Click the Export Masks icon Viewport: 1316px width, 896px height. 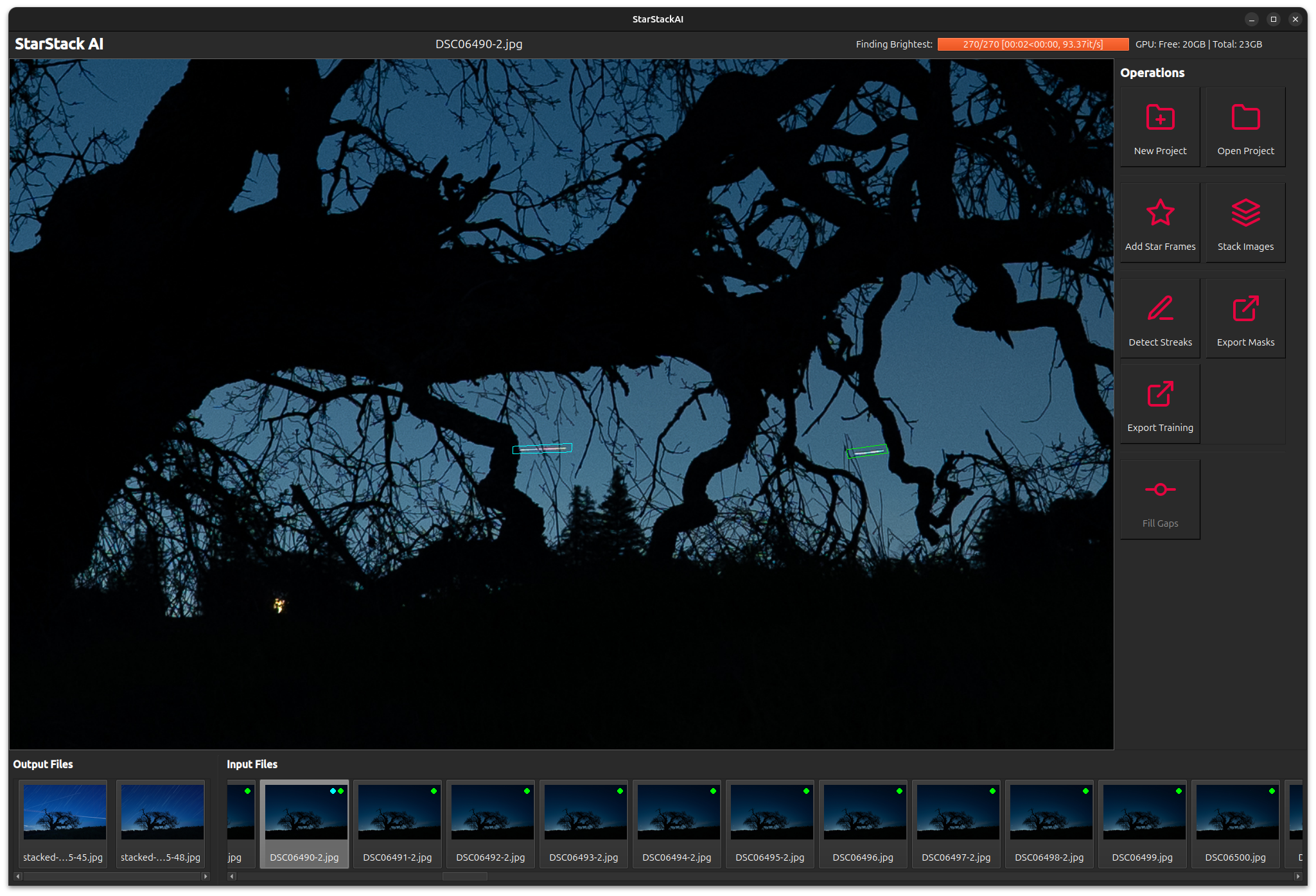click(x=1245, y=309)
